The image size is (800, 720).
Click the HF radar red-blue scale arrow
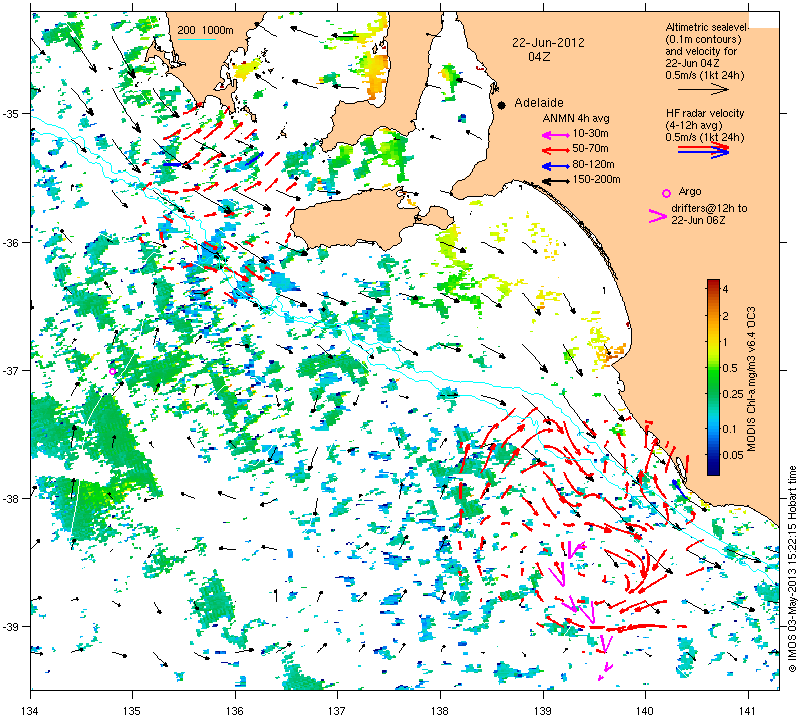[703, 150]
